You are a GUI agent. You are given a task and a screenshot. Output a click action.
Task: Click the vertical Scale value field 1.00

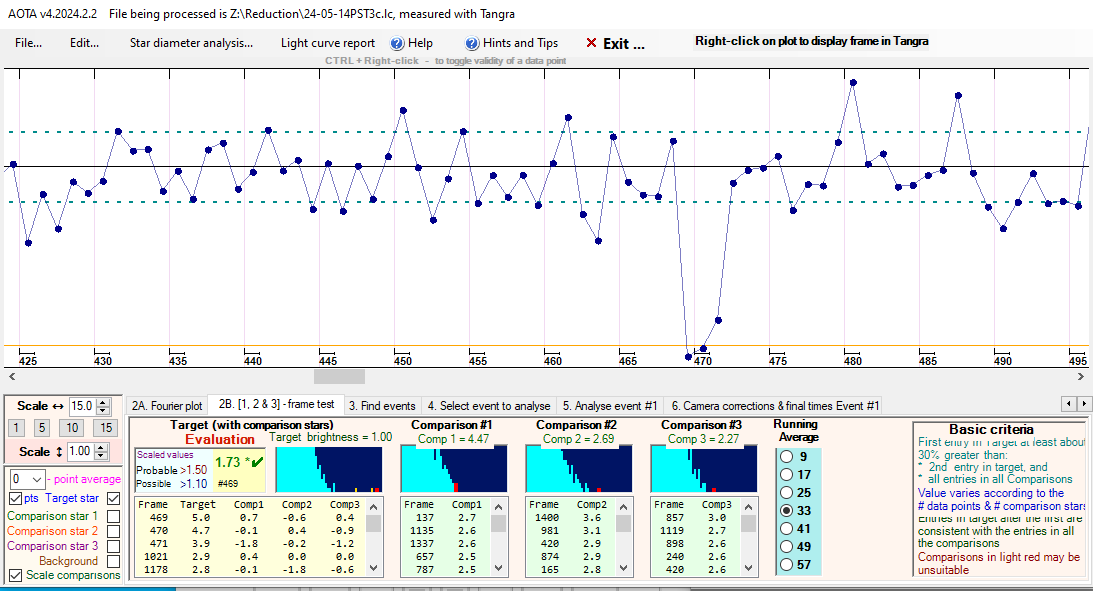pos(81,451)
